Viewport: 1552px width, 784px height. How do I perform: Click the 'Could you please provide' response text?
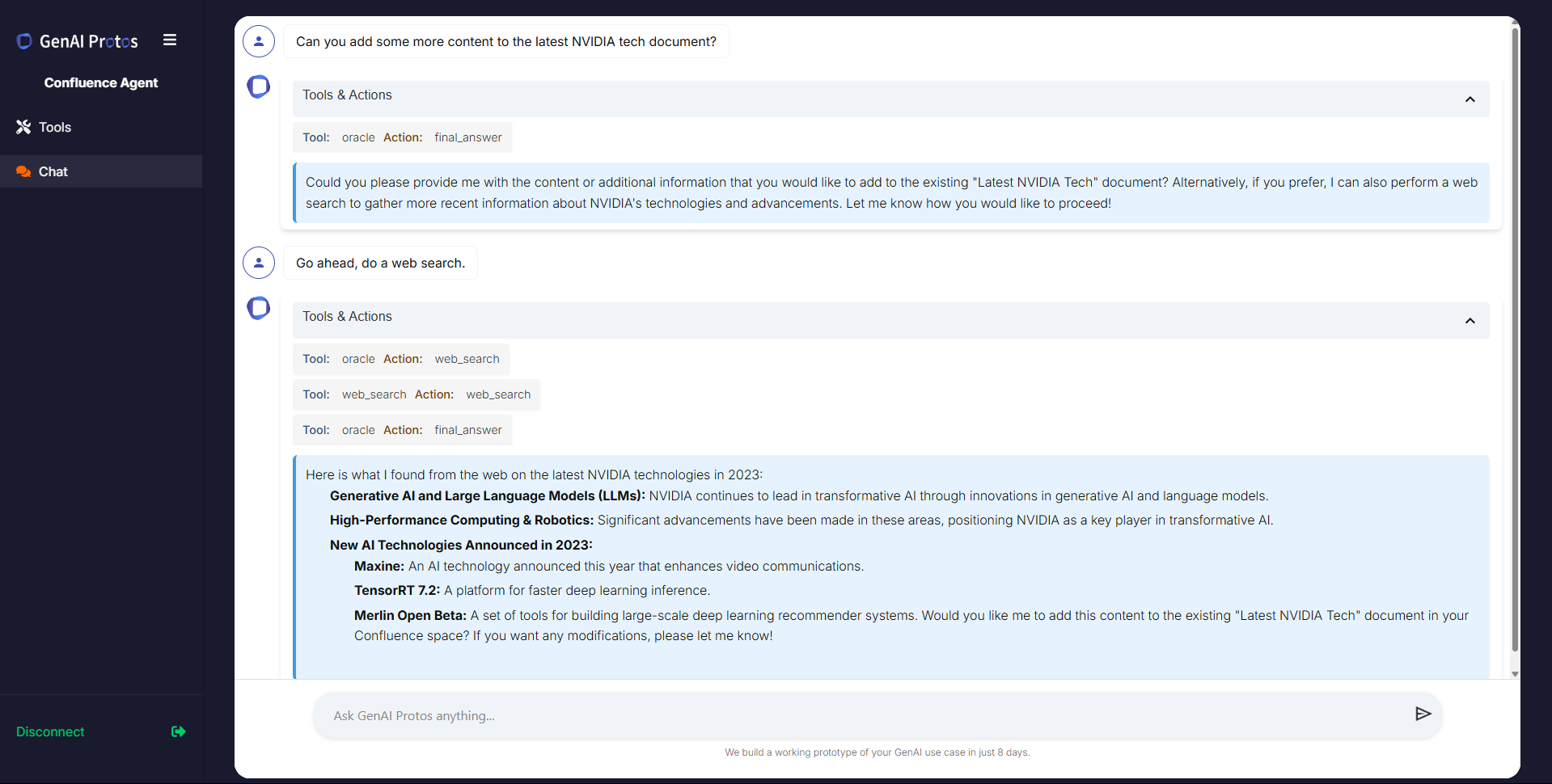pos(891,192)
